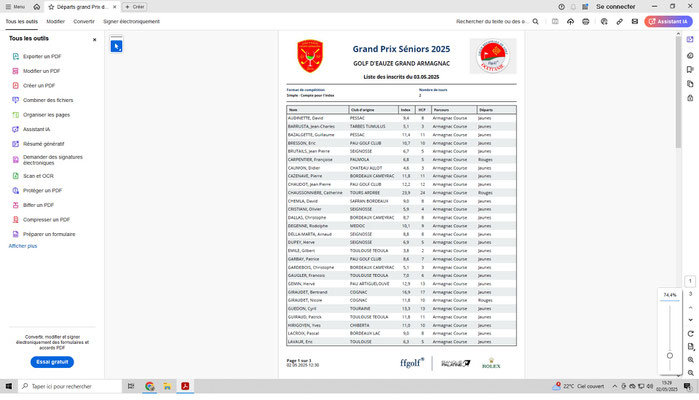
Task: Click the send by email icon
Action: pyautogui.click(x=635, y=21)
